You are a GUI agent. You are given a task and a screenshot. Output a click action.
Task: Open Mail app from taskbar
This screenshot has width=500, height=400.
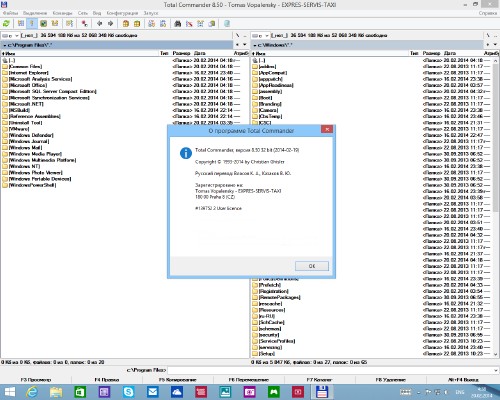tap(153, 392)
